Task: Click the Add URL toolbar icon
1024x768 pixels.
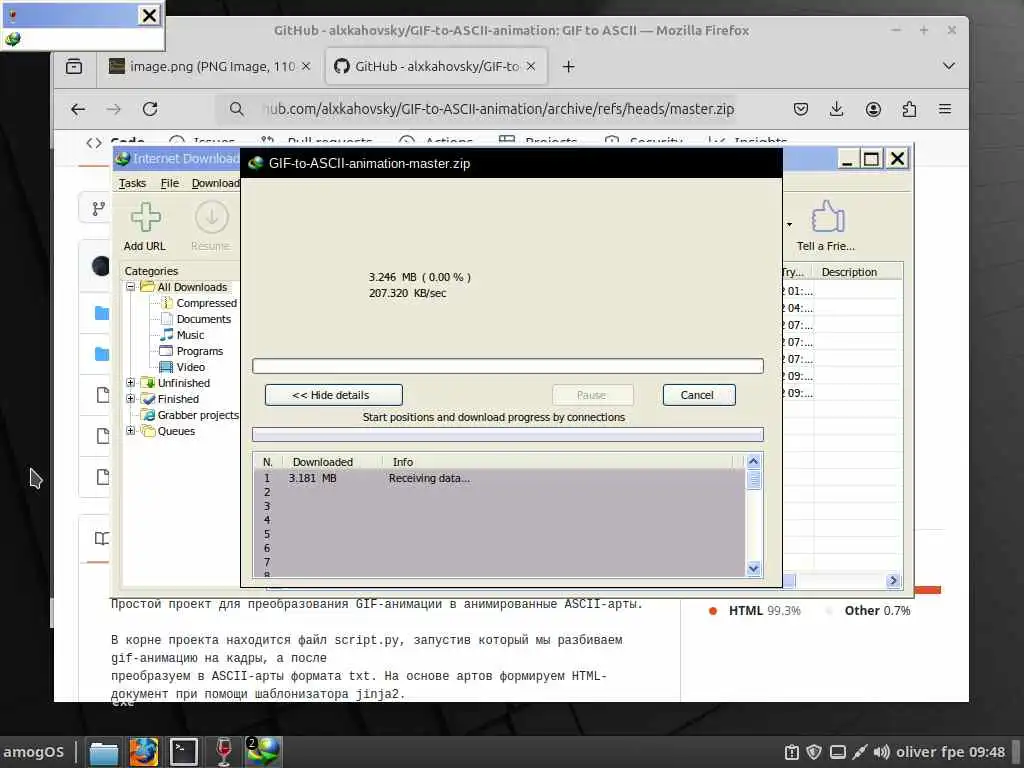Action: pyautogui.click(x=145, y=217)
